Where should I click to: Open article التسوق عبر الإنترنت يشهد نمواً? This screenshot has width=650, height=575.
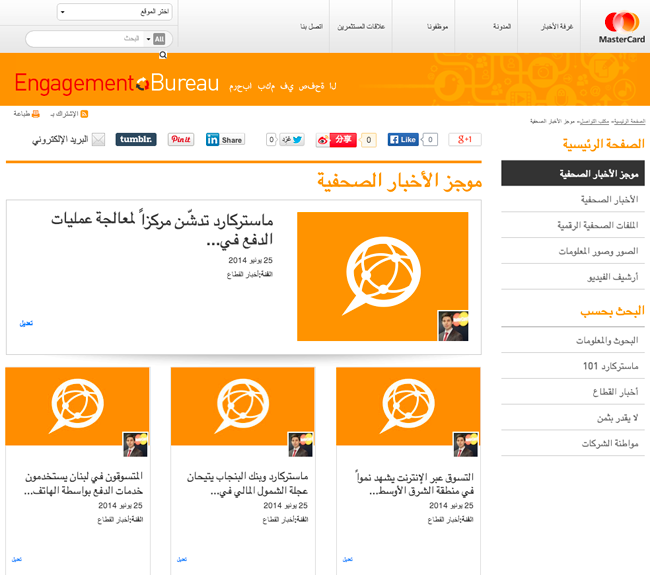[x=415, y=484]
